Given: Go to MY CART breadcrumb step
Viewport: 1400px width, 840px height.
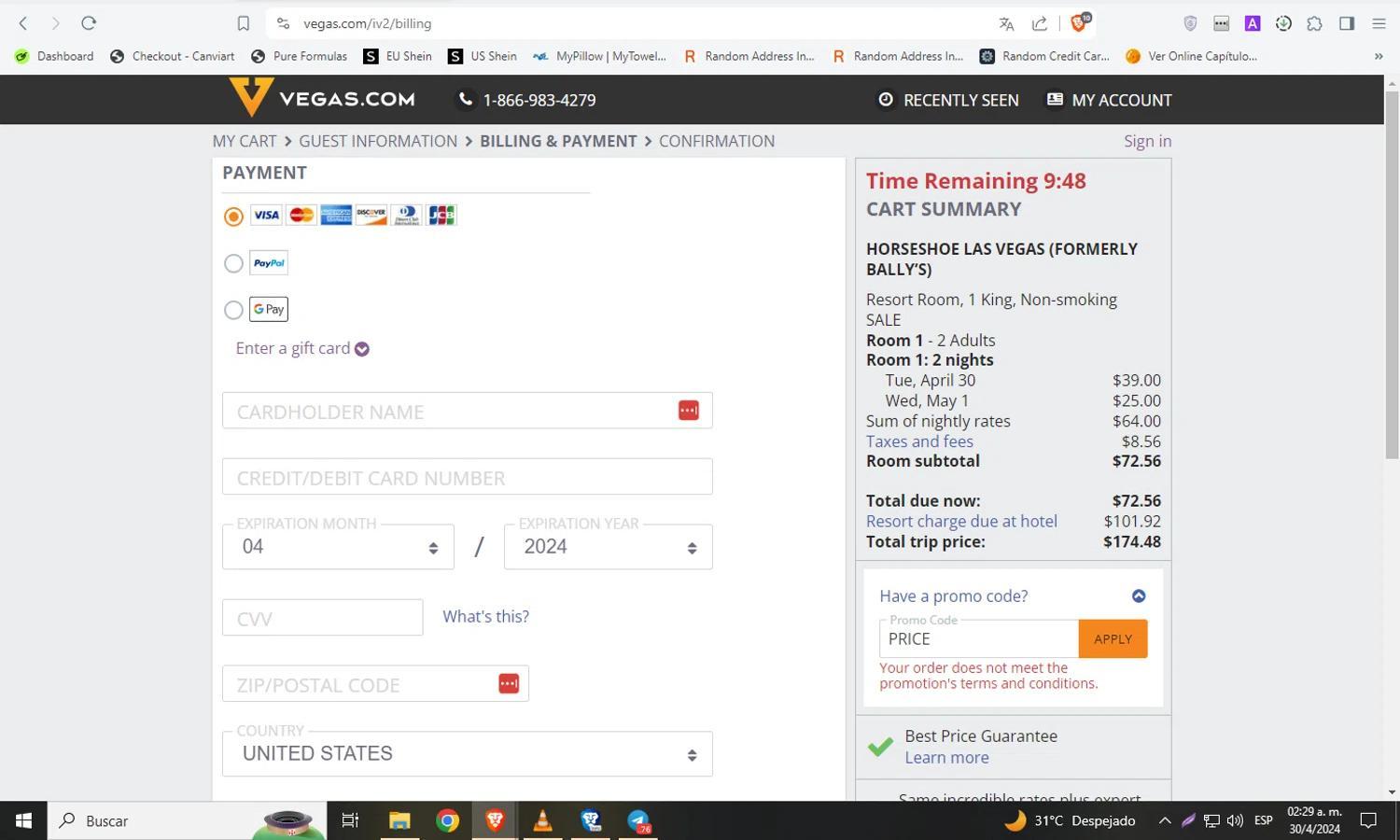Looking at the screenshot, I should (245, 141).
